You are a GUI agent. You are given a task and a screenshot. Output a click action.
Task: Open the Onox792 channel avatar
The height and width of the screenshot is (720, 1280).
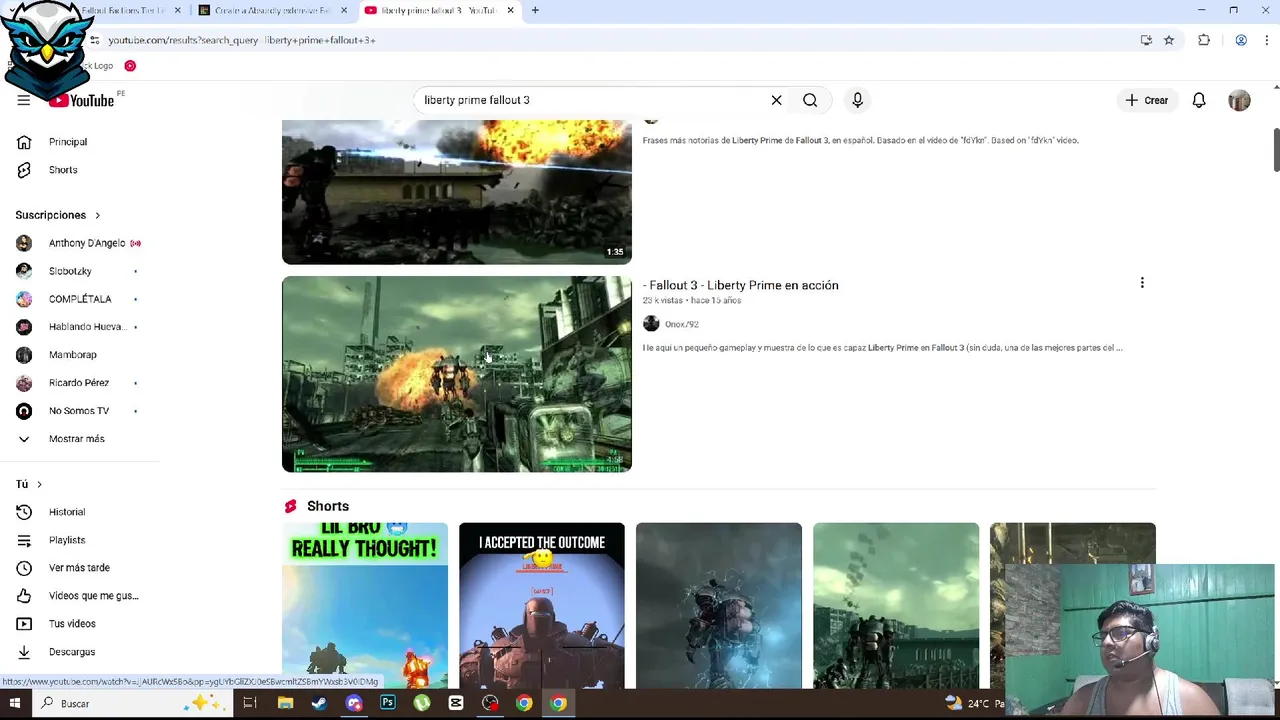(x=651, y=324)
